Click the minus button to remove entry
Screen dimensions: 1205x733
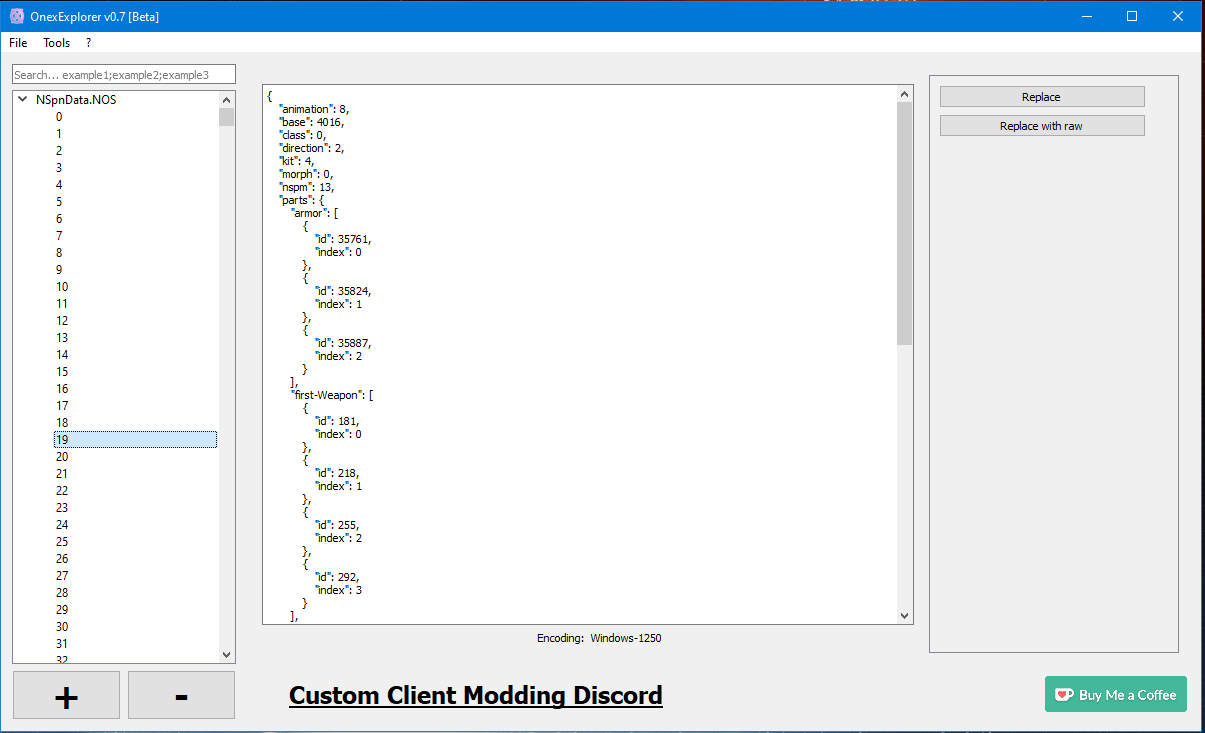tap(181, 695)
